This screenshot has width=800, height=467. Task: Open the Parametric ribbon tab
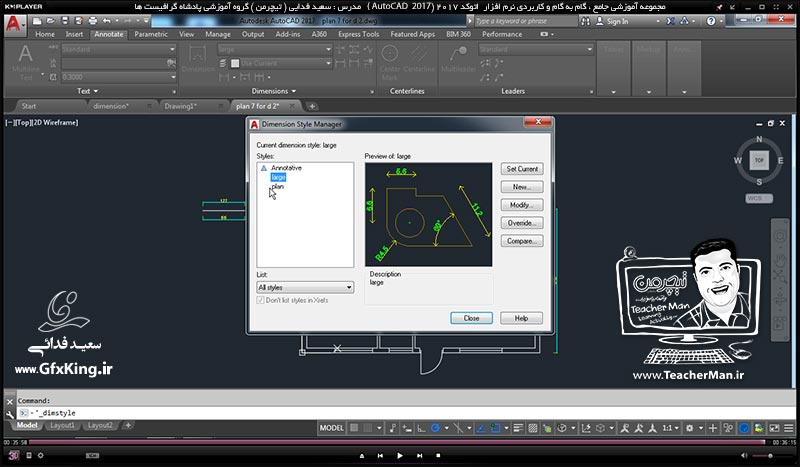coord(151,34)
